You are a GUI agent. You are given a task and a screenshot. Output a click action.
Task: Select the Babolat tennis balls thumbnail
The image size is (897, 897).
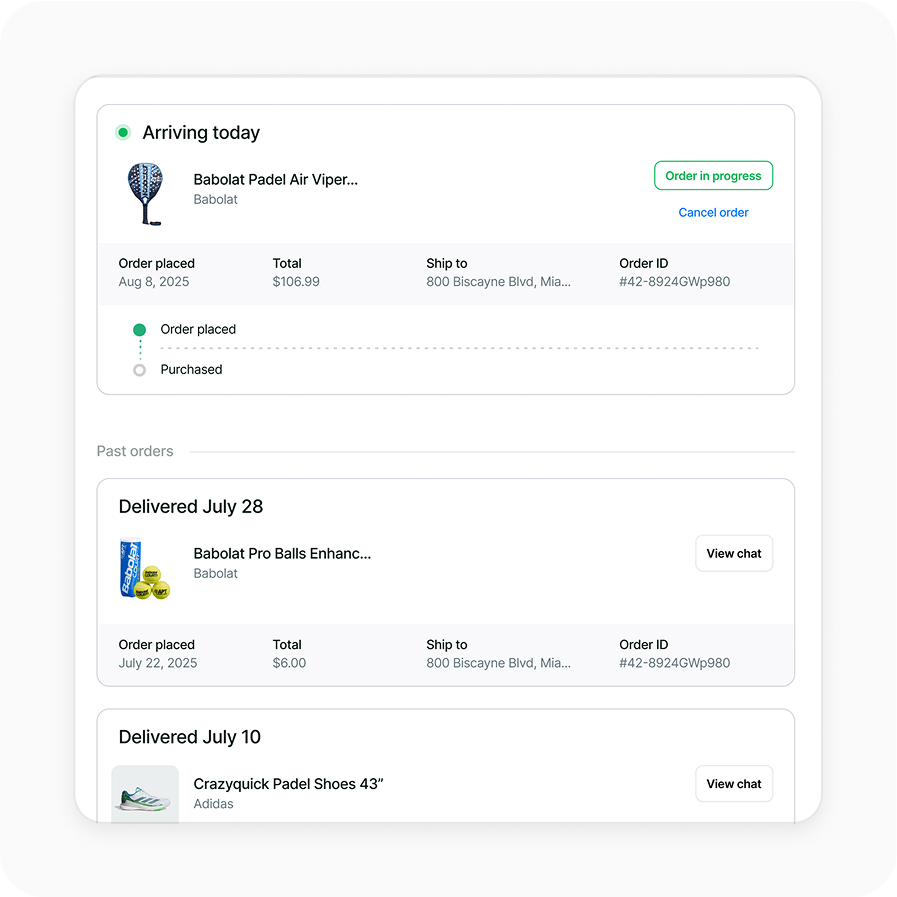[144, 568]
